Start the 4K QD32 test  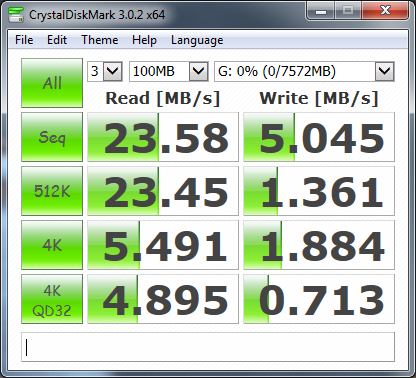[x=52, y=299]
